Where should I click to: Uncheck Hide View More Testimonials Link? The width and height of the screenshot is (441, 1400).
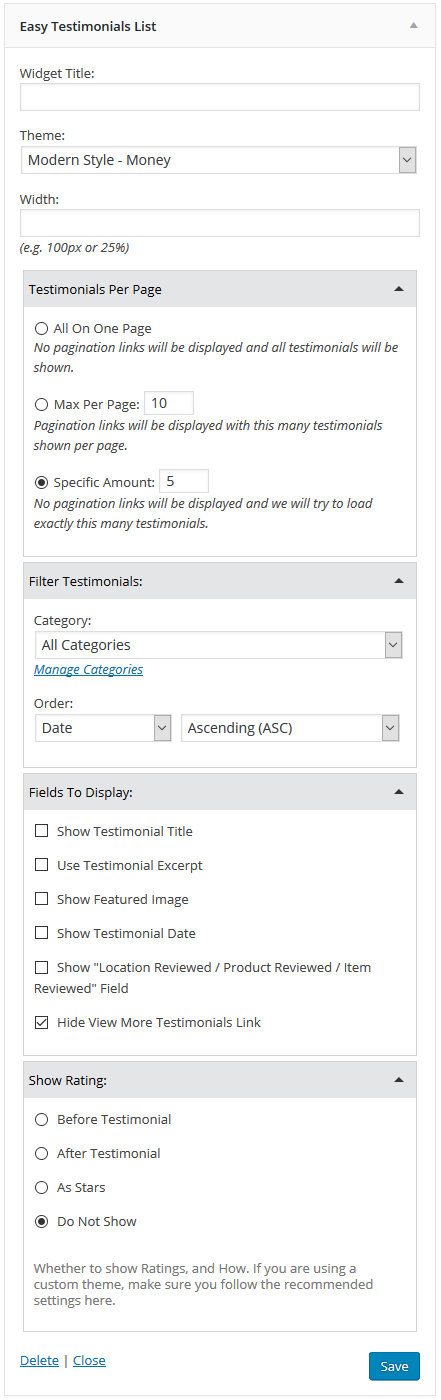click(41, 1022)
